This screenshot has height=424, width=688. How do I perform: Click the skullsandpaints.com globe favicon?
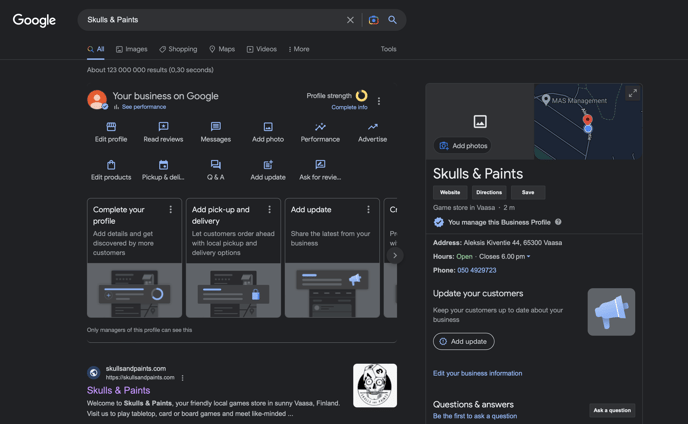tap(93, 373)
